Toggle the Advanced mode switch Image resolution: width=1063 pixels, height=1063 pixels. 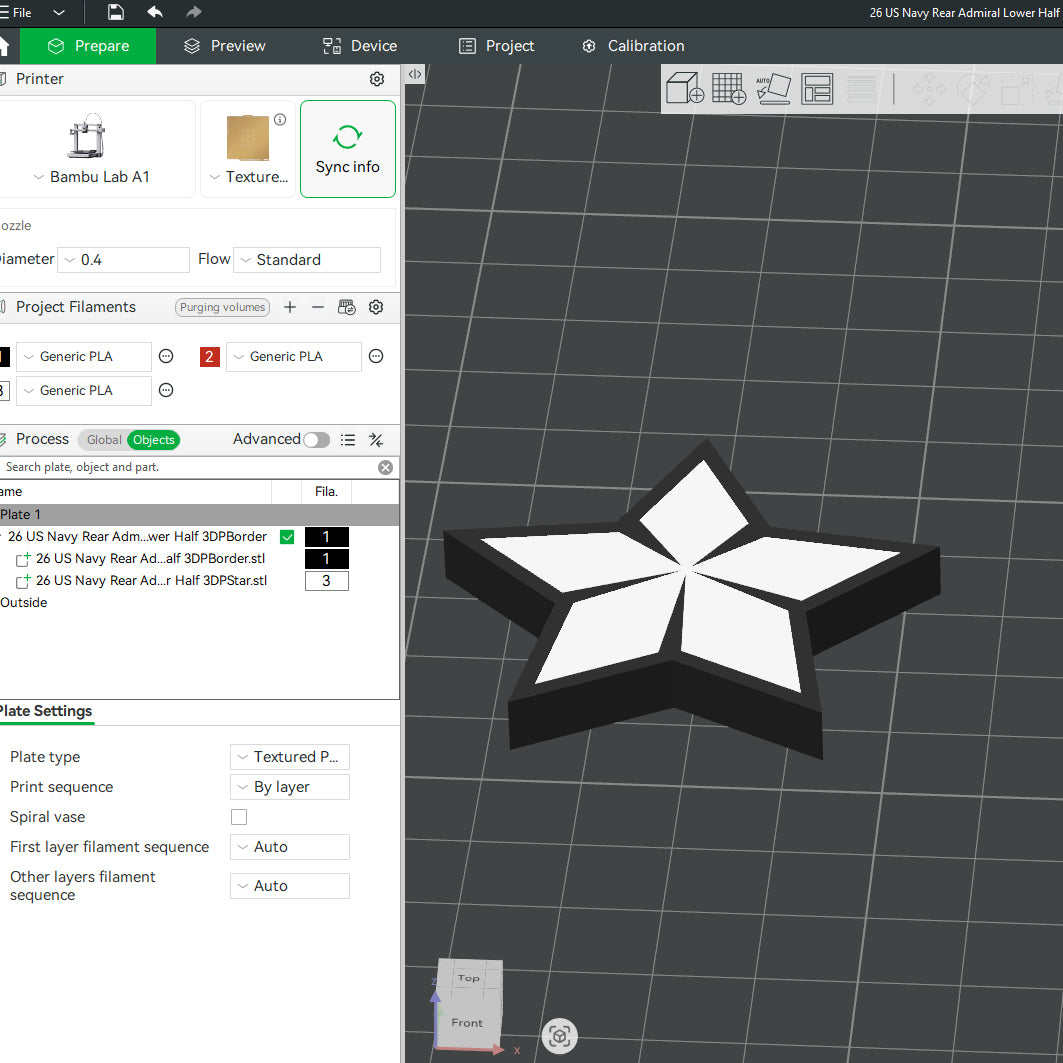point(316,440)
